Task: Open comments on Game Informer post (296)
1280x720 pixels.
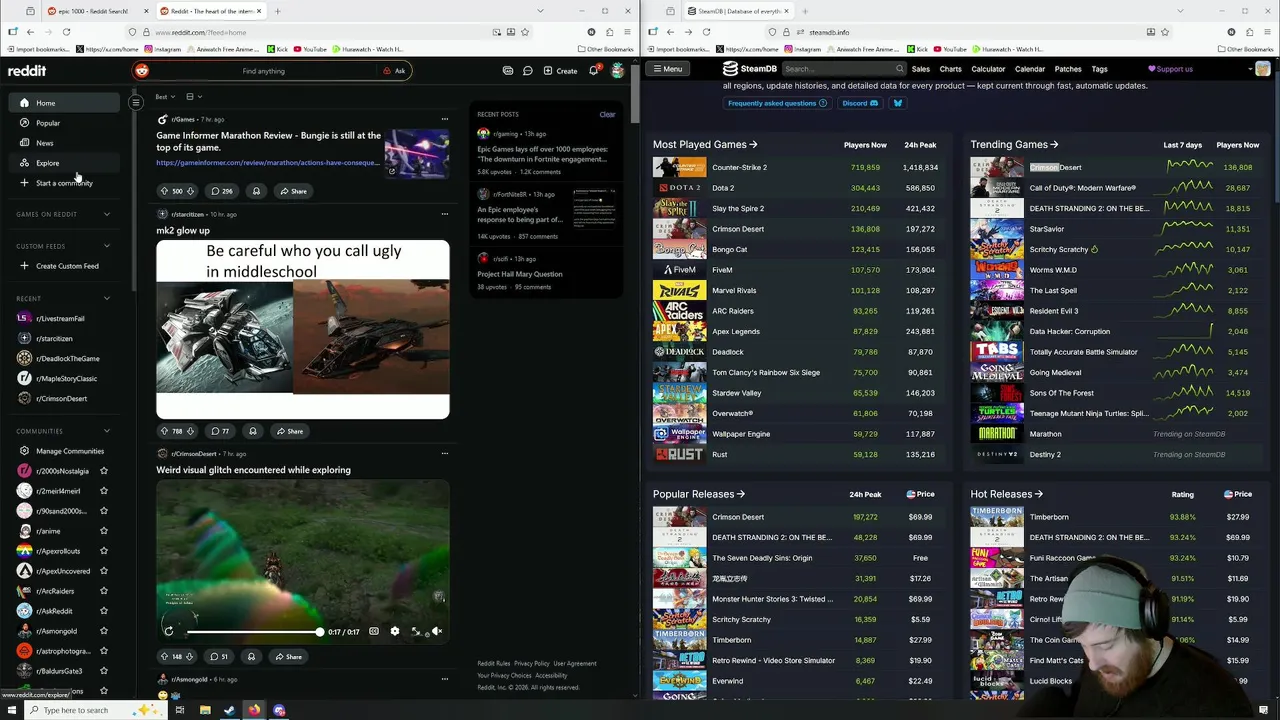Action: point(221,191)
